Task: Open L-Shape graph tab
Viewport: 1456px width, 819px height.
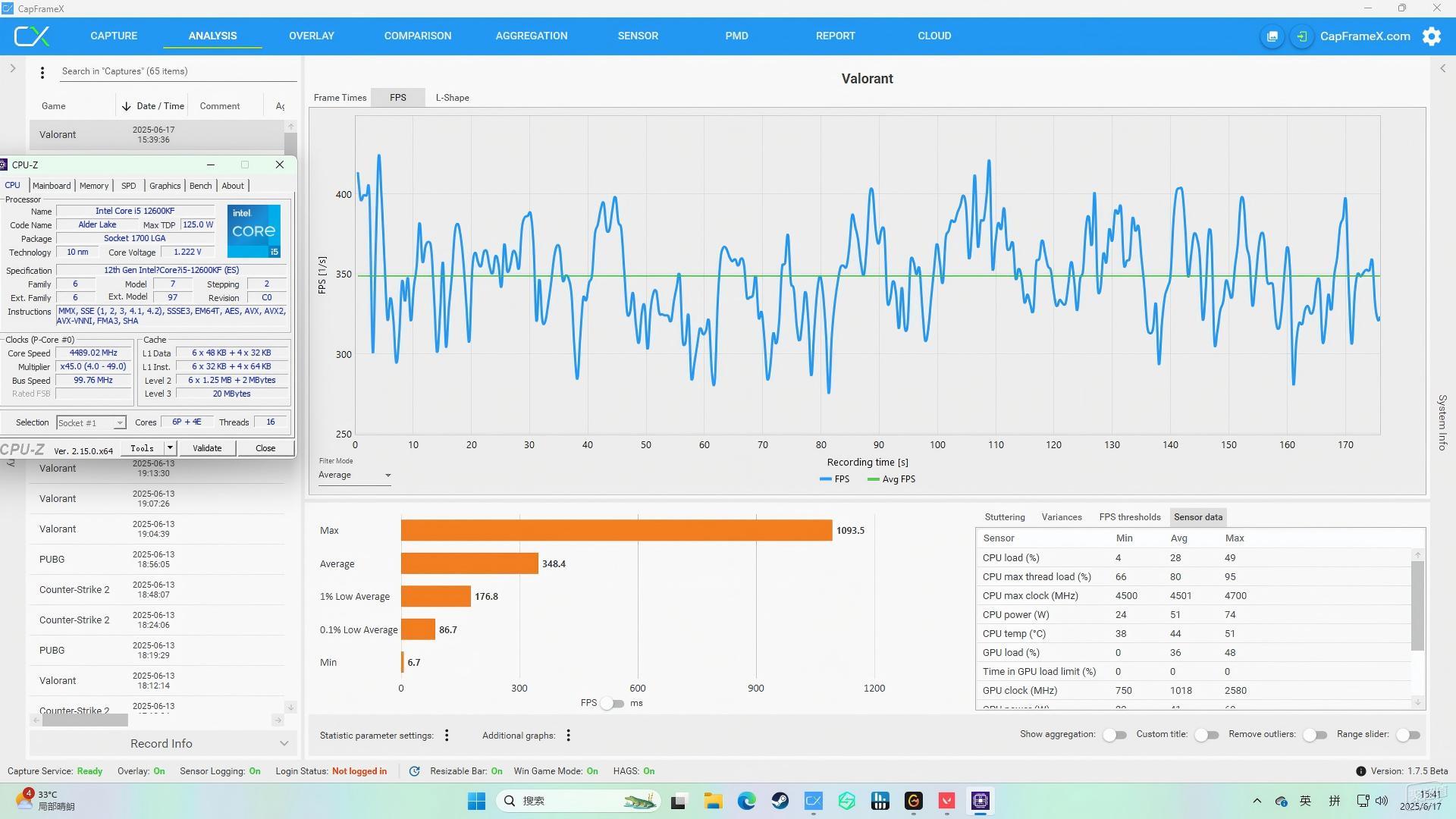Action: [x=452, y=98]
